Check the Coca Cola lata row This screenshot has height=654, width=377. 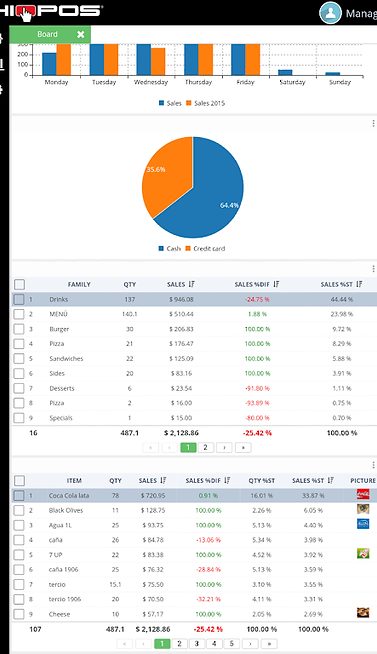tap(19, 496)
